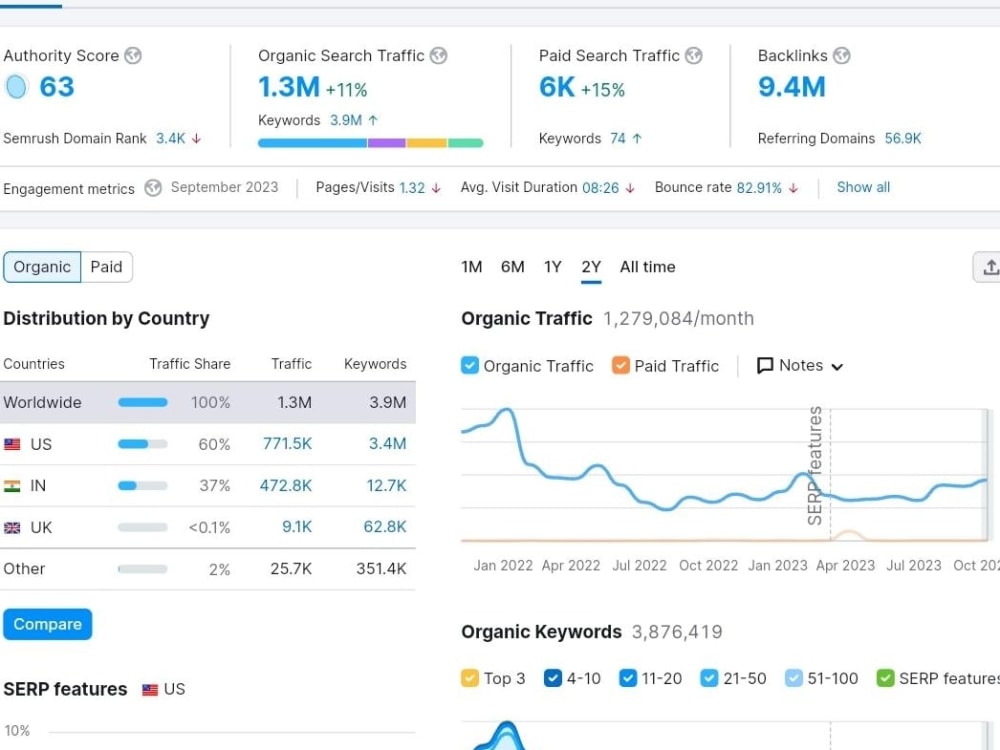Click blue segment of keywords distribution bar
This screenshot has width=1000, height=750.
point(312,143)
